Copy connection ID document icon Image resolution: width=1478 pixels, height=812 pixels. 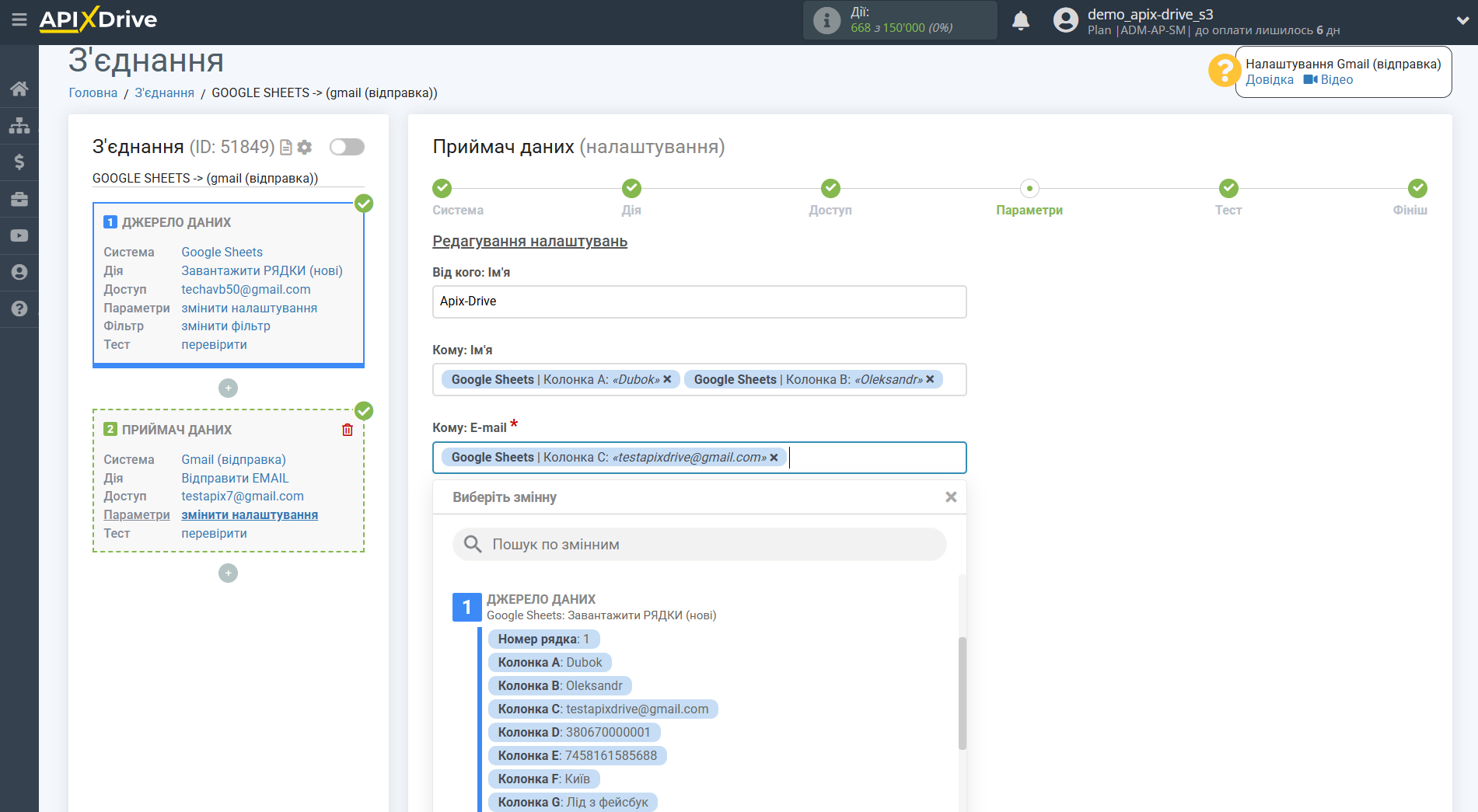(x=286, y=147)
